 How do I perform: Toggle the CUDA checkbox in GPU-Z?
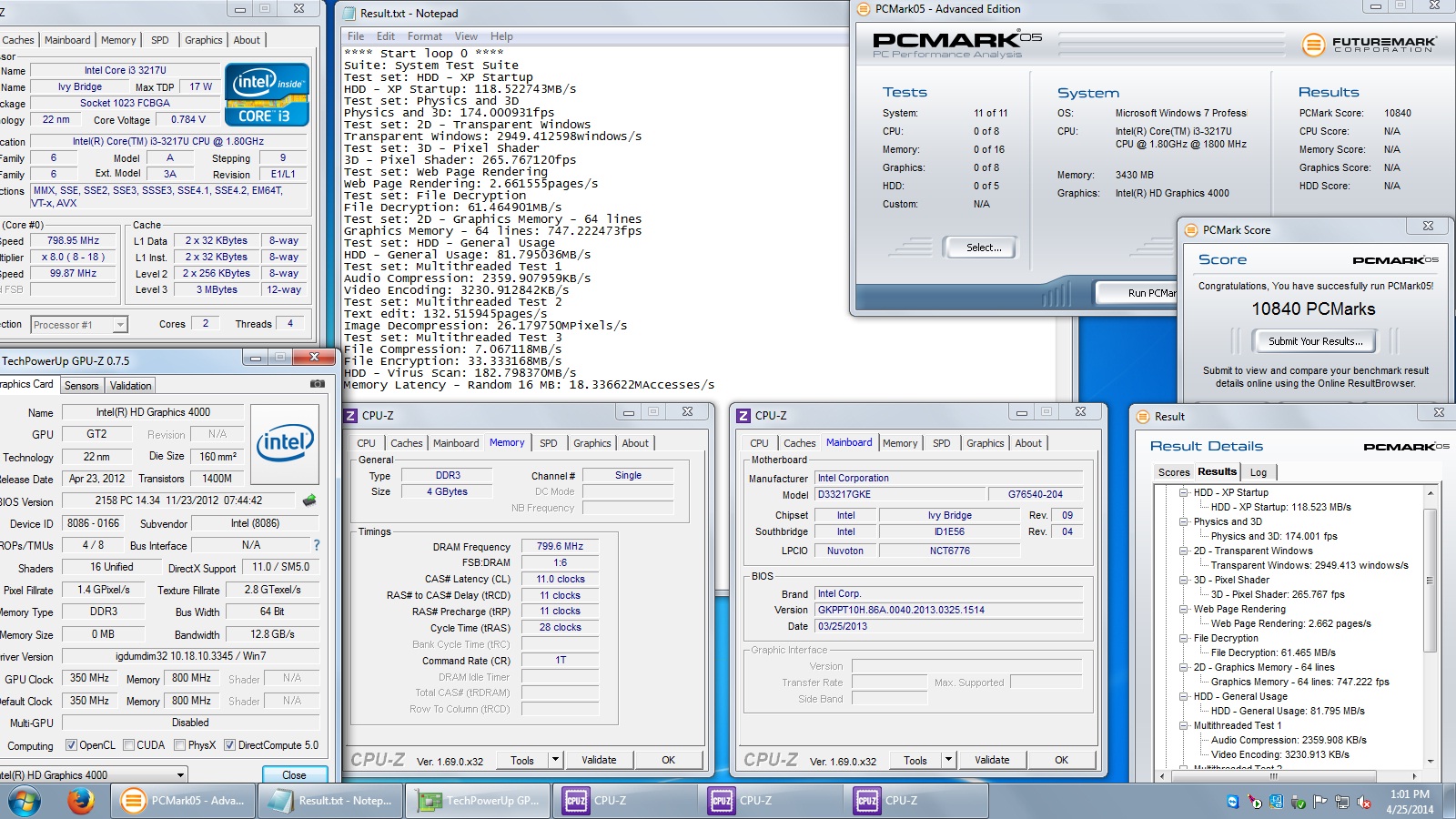128,745
